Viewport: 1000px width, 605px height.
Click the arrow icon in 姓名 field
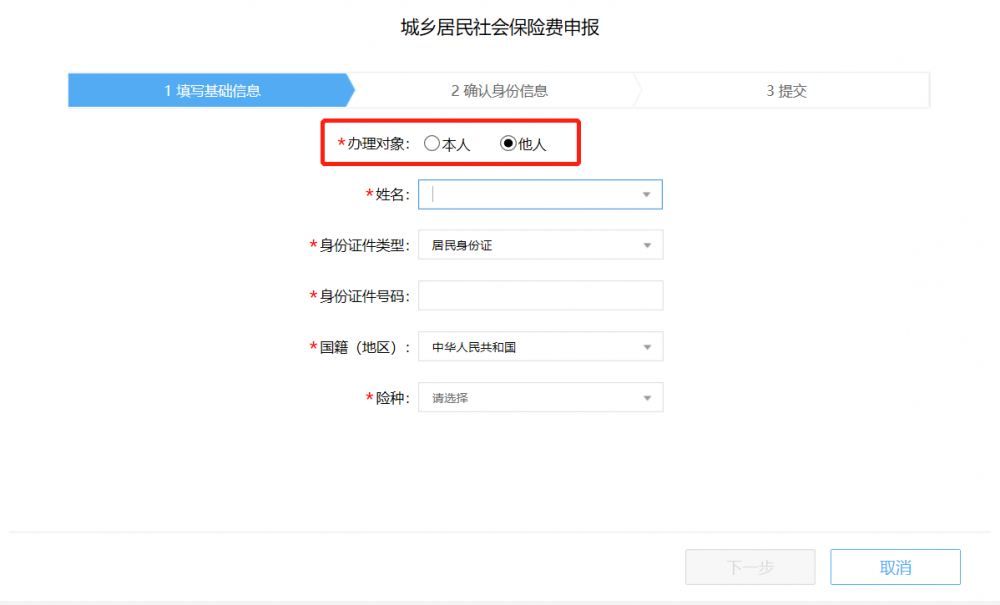(x=646, y=195)
